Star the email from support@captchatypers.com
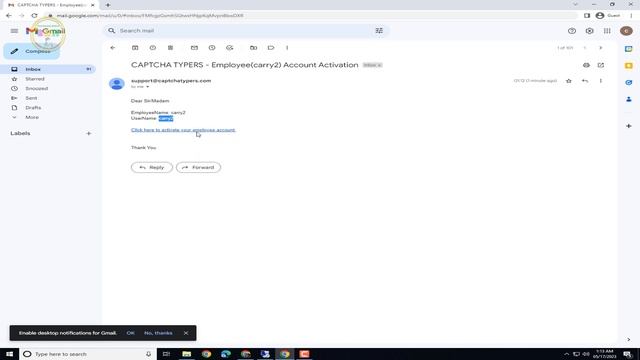The width and height of the screenshot is (640, 360). [x=569, y=81]
